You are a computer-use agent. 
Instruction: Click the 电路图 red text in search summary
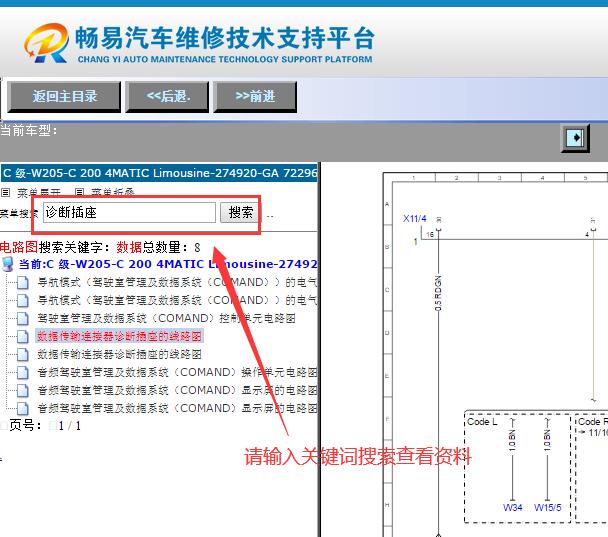point(19,247)
